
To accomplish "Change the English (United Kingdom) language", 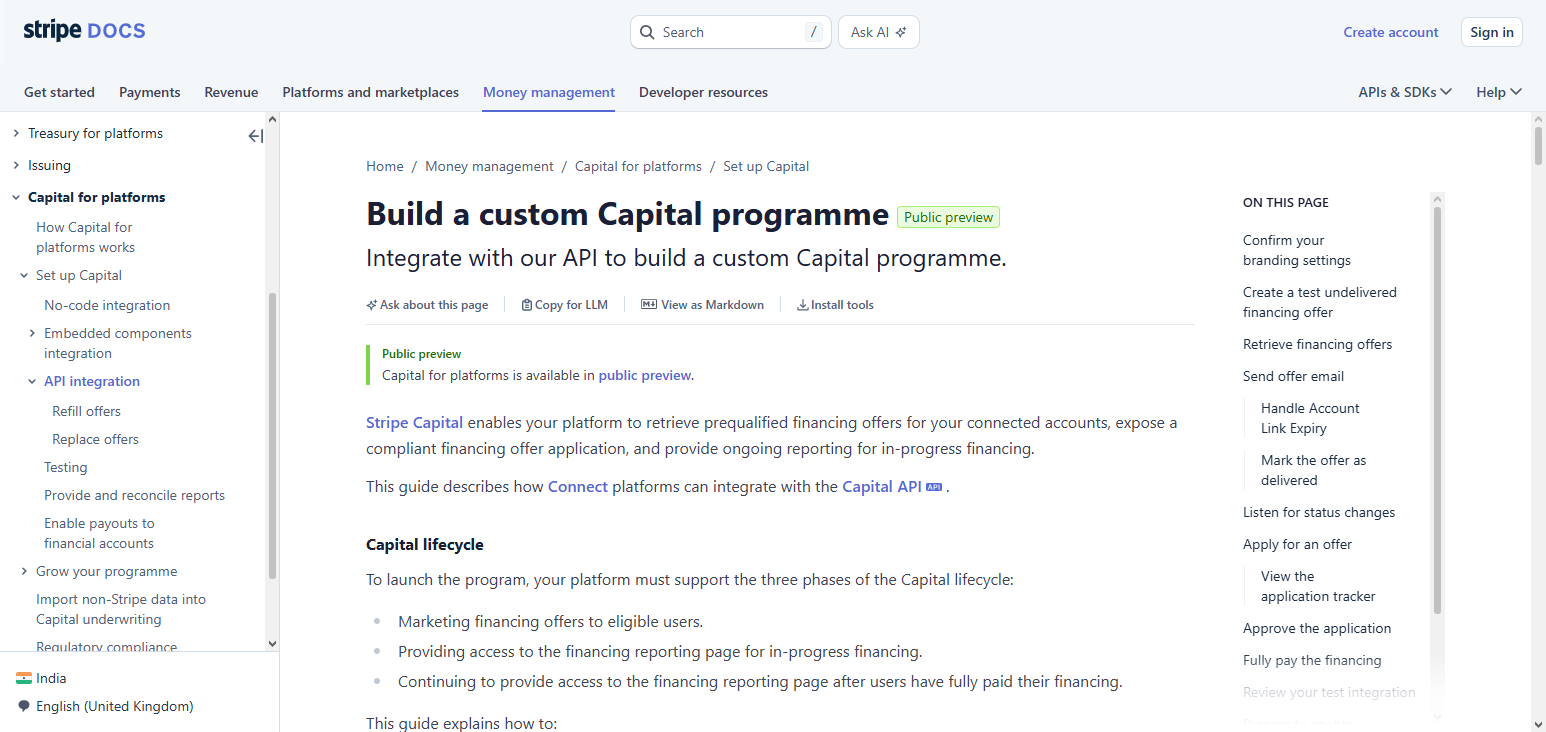I will 114,706.
